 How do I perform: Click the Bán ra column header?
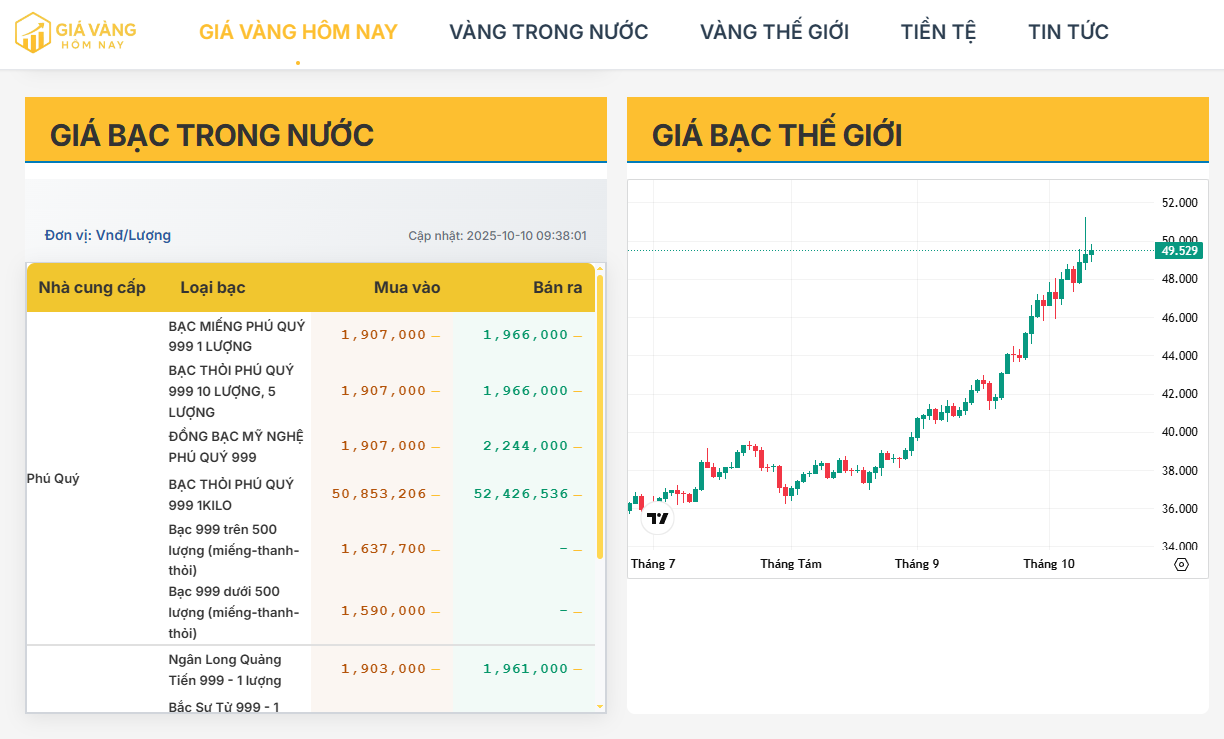(557, 288)
